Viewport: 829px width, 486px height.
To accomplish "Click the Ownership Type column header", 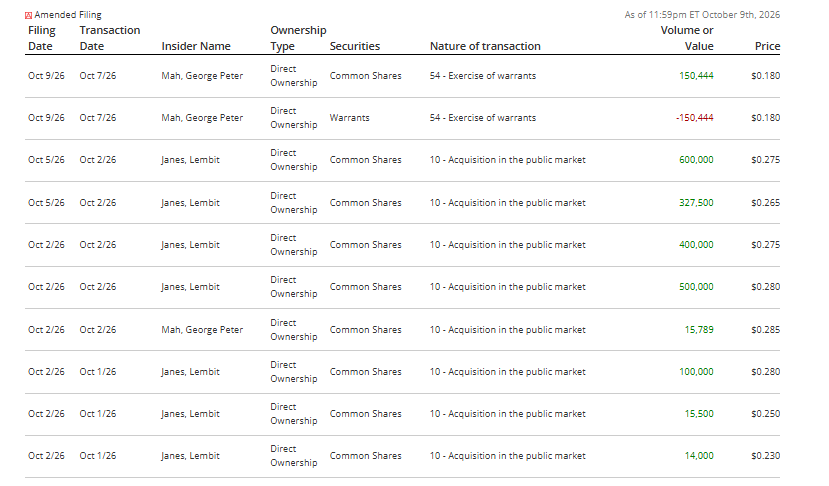I will pyautogui.click(x=298, y=38).
